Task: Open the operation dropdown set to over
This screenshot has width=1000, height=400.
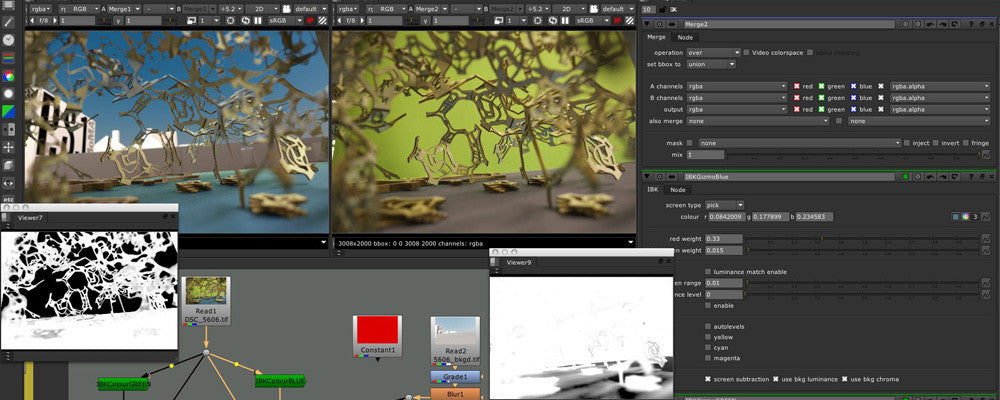Action: tap(713, 52)
